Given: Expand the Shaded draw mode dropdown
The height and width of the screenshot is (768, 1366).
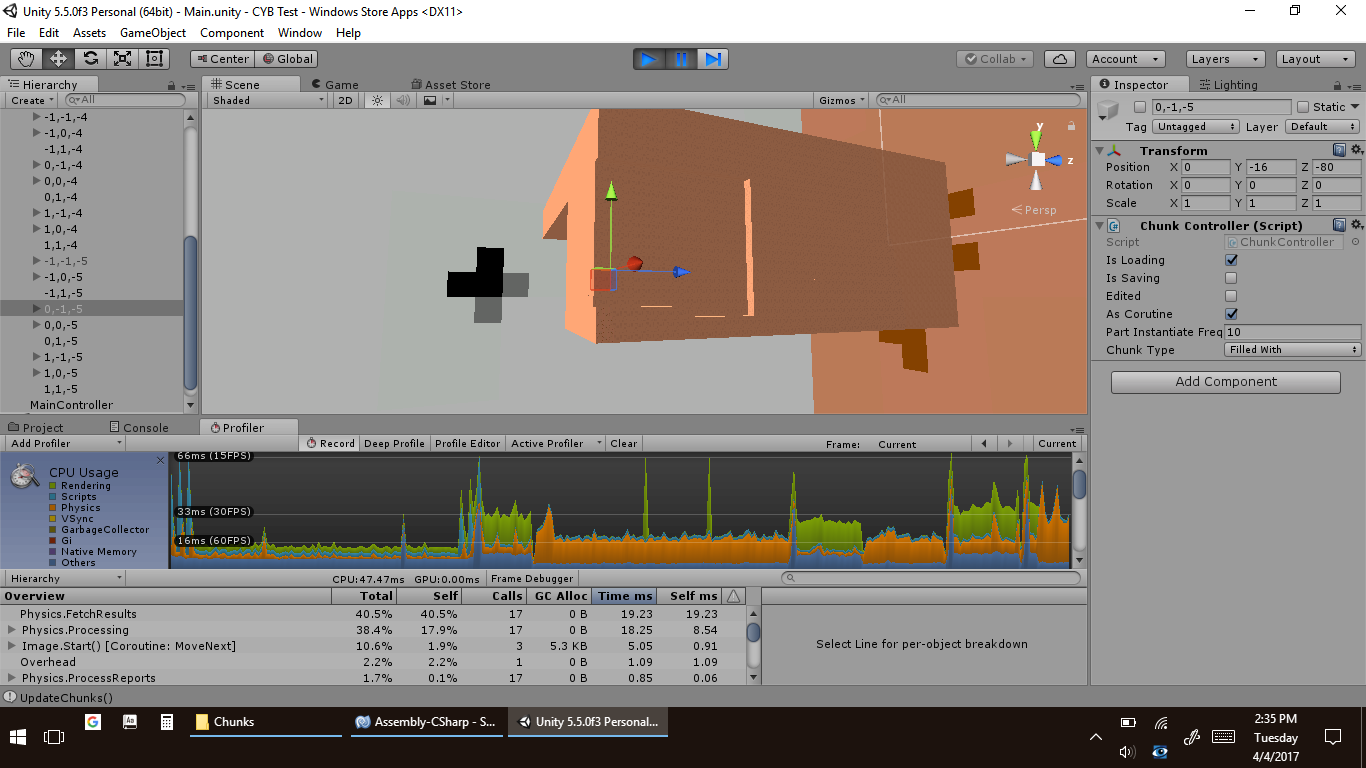Looking at the screenshot, I should 267,100.
